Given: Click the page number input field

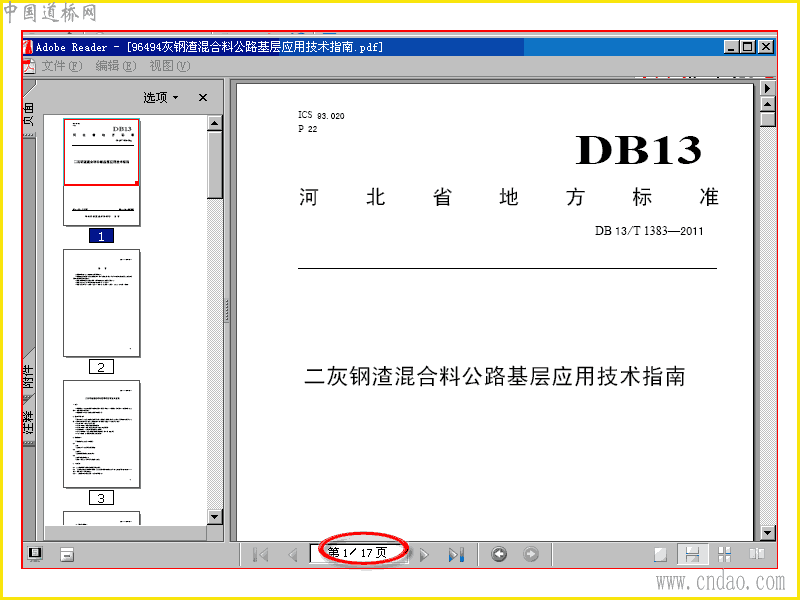Looking at the screenshot, I should tap(359, 553).
